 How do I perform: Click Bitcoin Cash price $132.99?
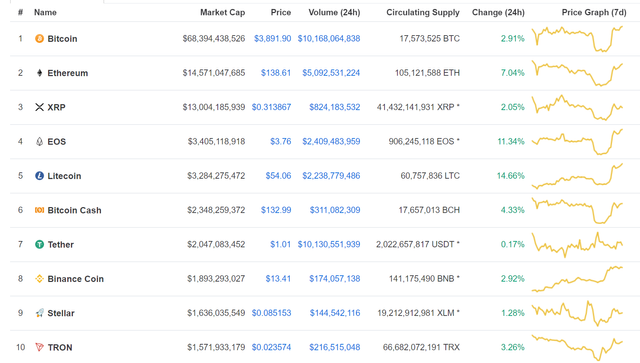276,210
